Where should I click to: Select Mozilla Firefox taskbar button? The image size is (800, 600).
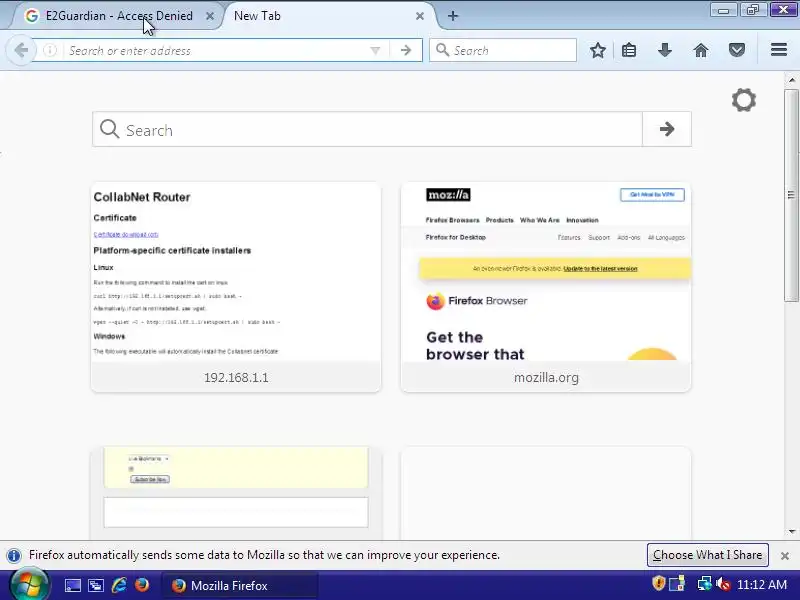coord(240,585)
